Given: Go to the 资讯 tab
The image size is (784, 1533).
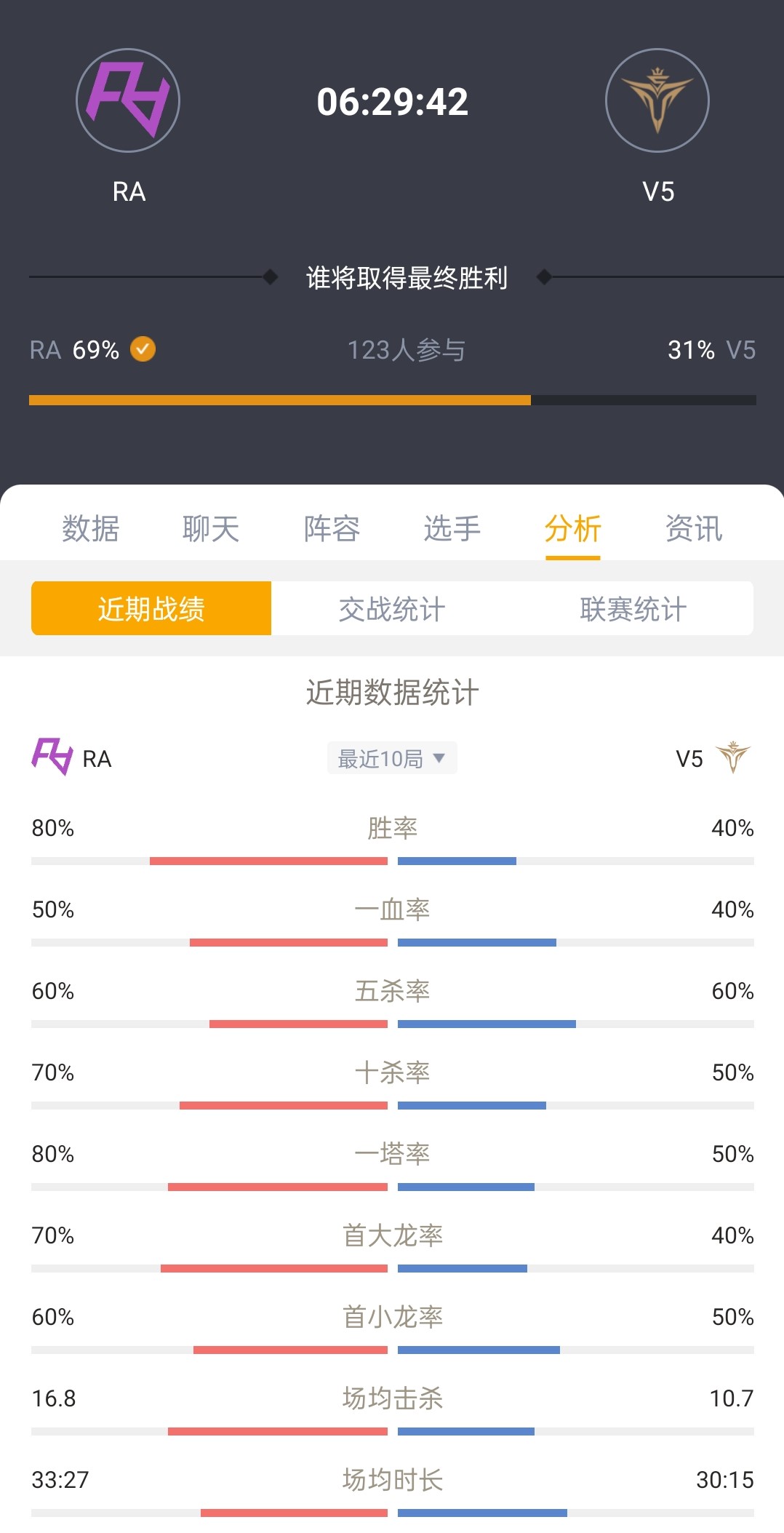Looking at the screenshot, I should pos(694,528).
